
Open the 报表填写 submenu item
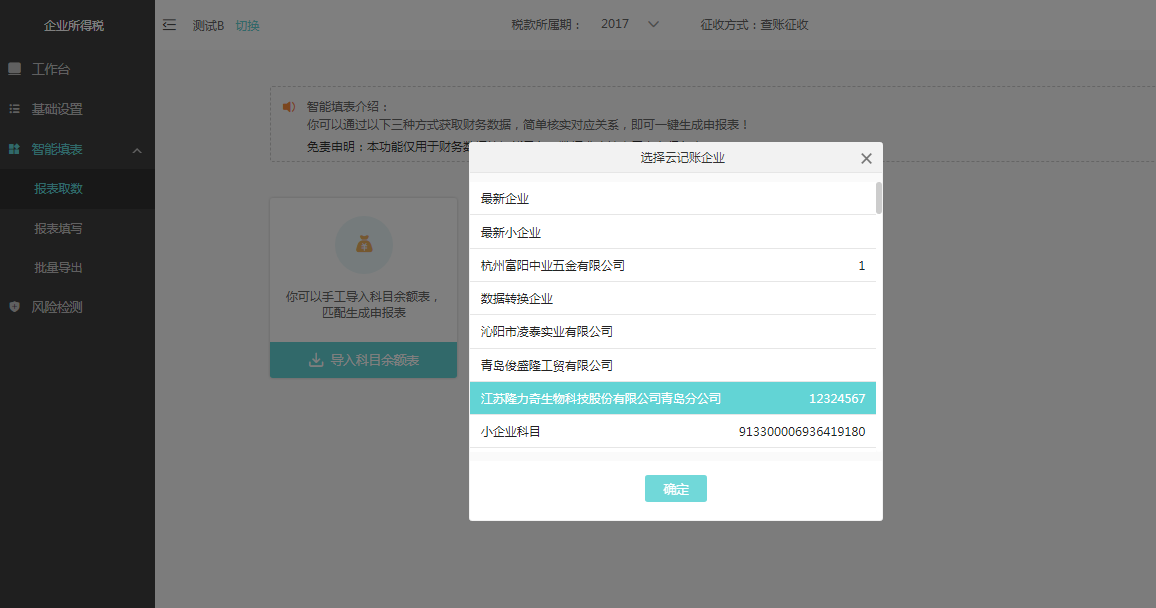click(58, 229)
